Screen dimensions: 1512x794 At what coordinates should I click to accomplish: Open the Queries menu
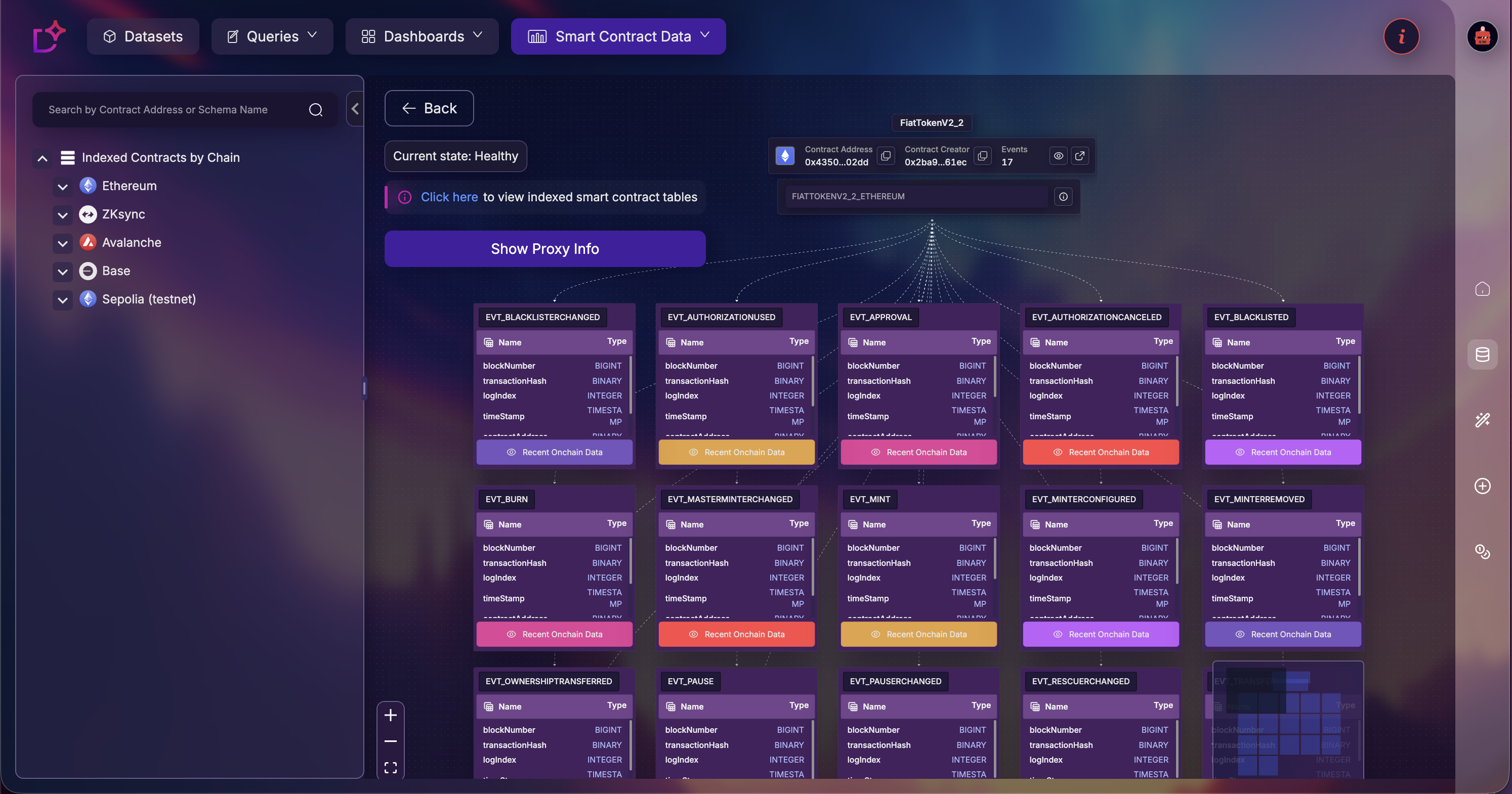272,36
